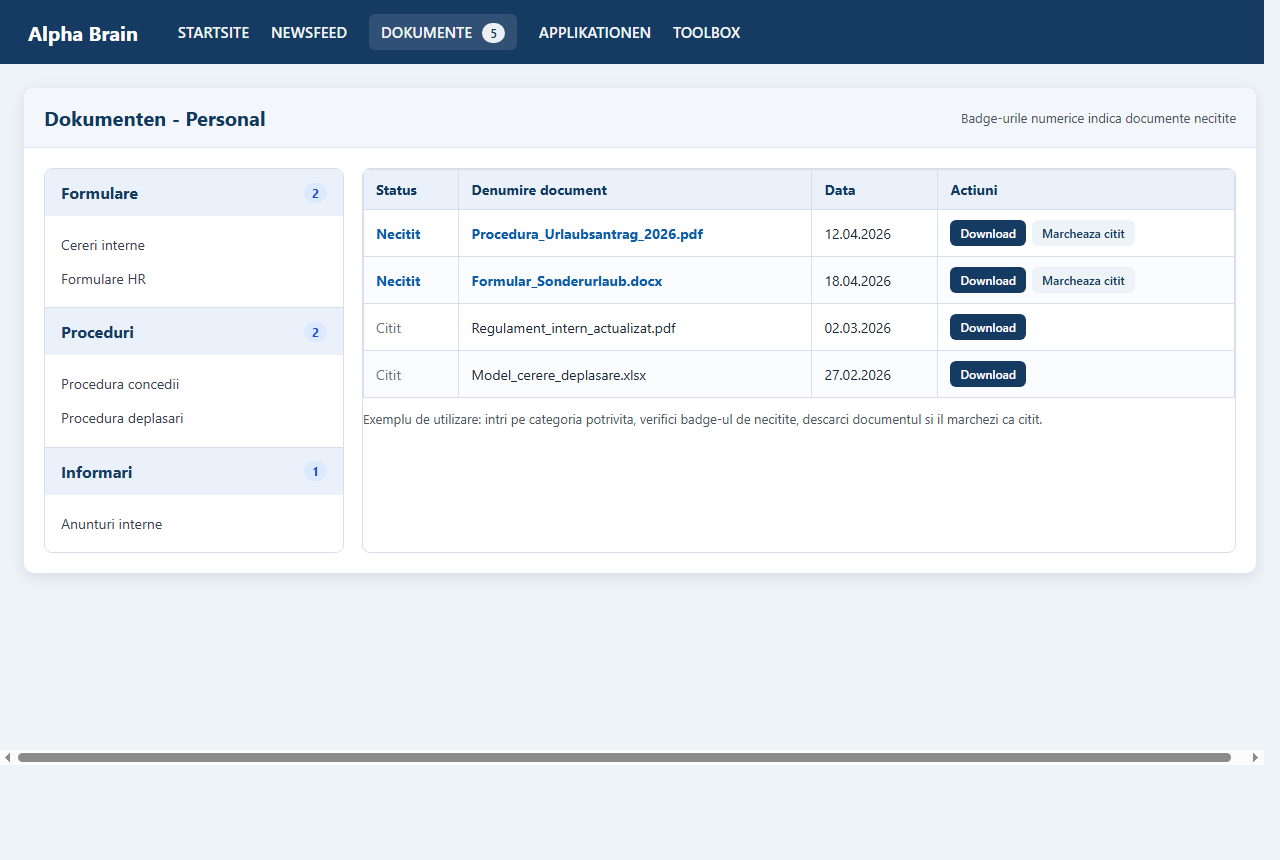This screenshot has width=1280, height=860.
Task: Open Anunturi interne in sidebar
Action: [112, 524]
